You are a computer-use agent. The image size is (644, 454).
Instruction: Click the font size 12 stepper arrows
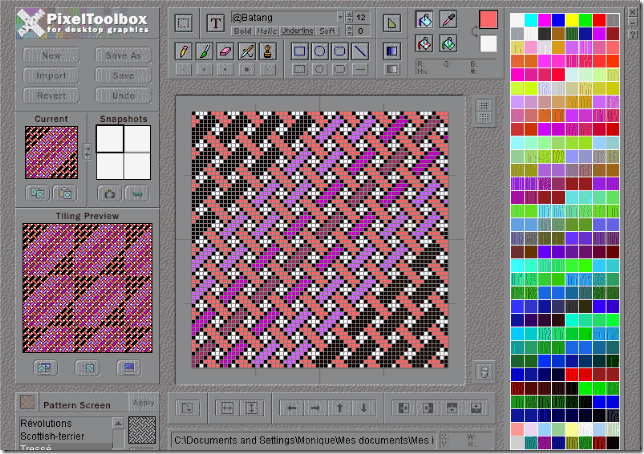click(350, 17)
